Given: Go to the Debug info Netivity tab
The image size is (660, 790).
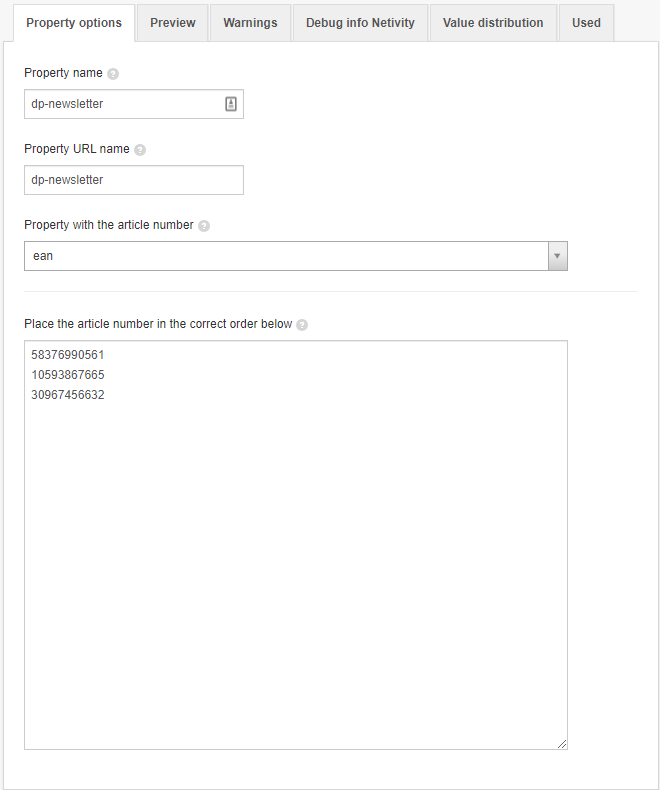Looking at the screenshot, I should [360, 23].
